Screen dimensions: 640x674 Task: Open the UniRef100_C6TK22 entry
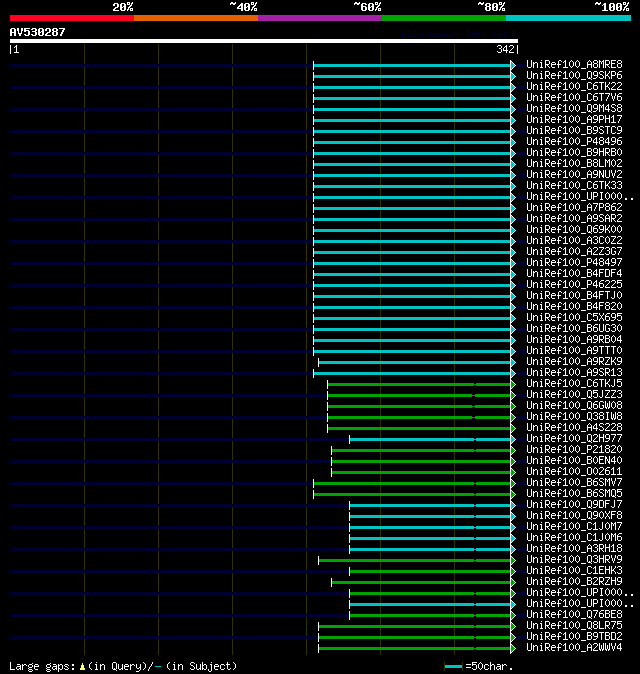574,86
